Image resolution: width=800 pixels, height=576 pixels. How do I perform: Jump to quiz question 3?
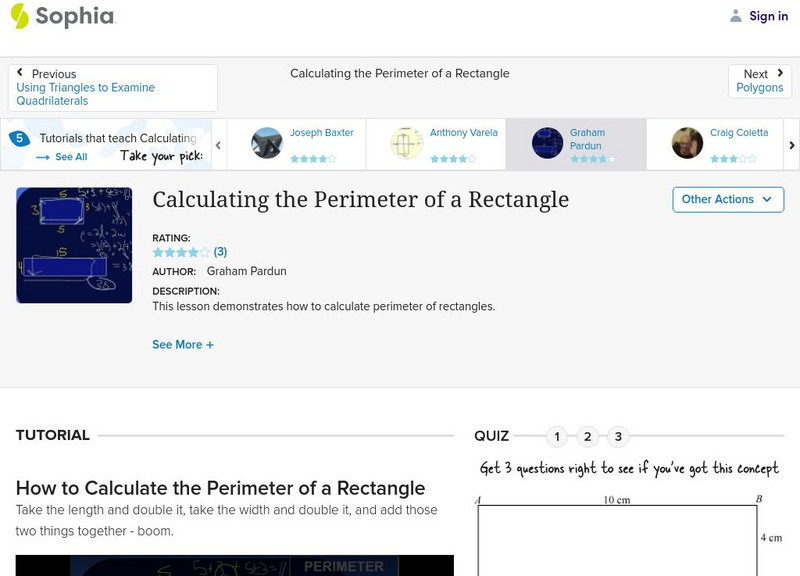coord(619,437)
